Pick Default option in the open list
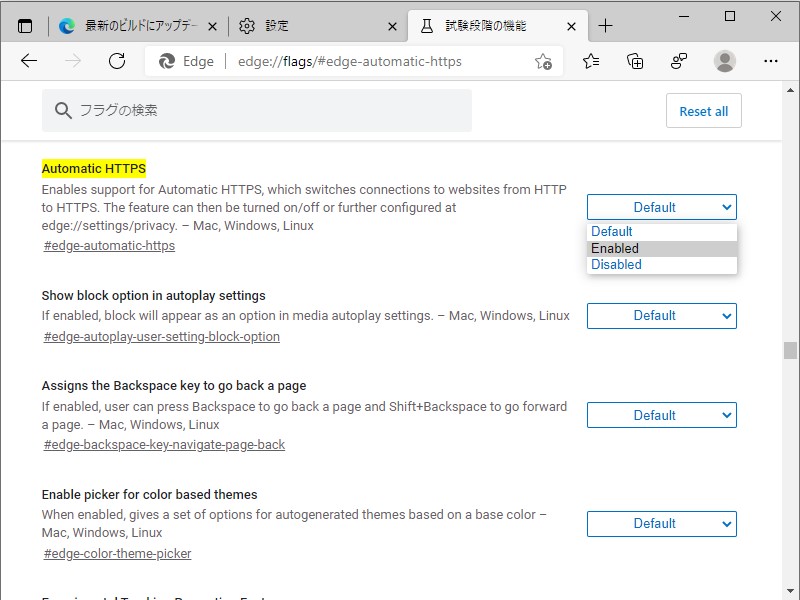This screenshot has height=600, width=800. click(661, 231)
